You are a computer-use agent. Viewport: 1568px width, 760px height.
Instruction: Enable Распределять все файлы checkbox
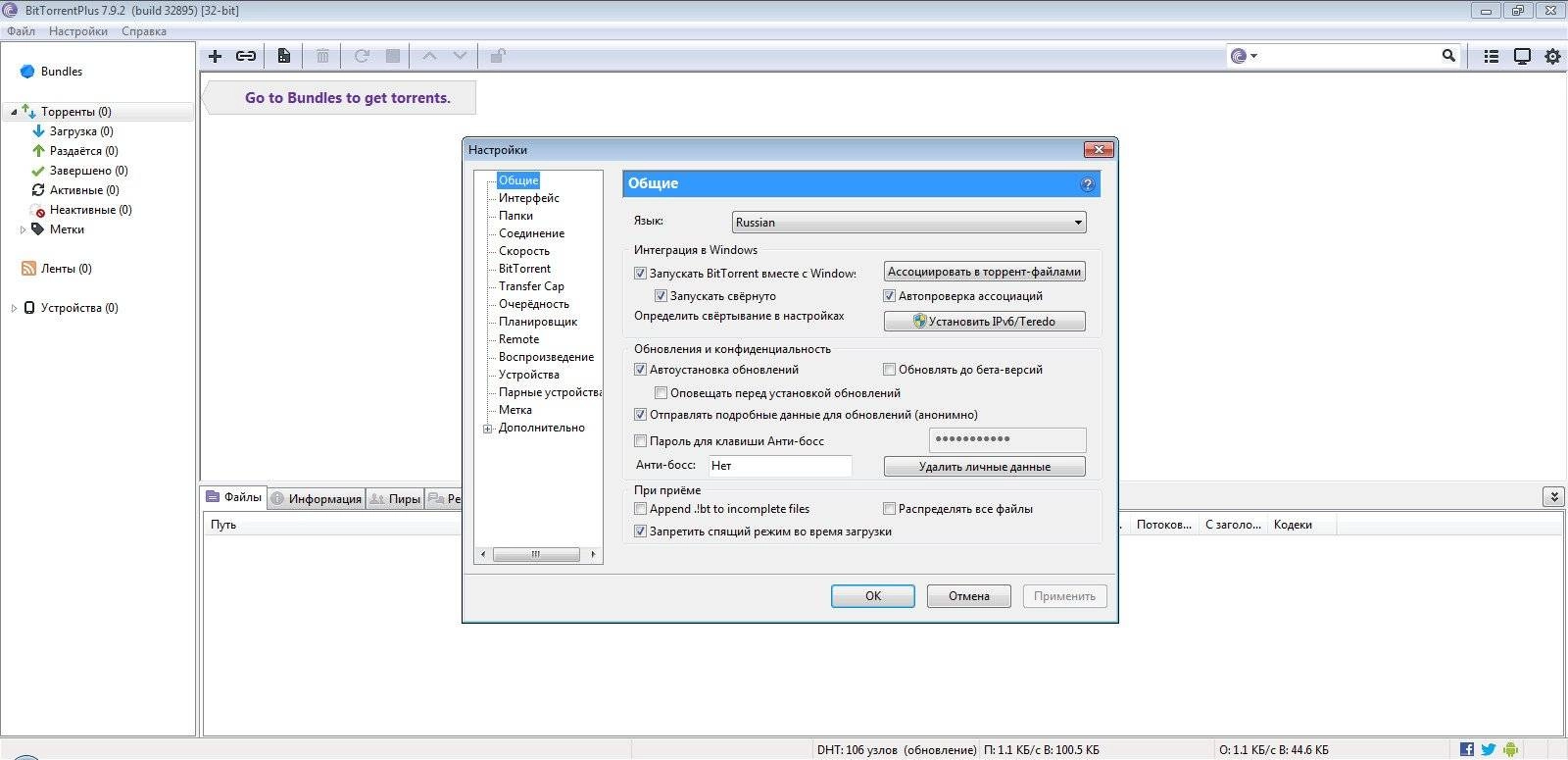[x=890, y=509]
